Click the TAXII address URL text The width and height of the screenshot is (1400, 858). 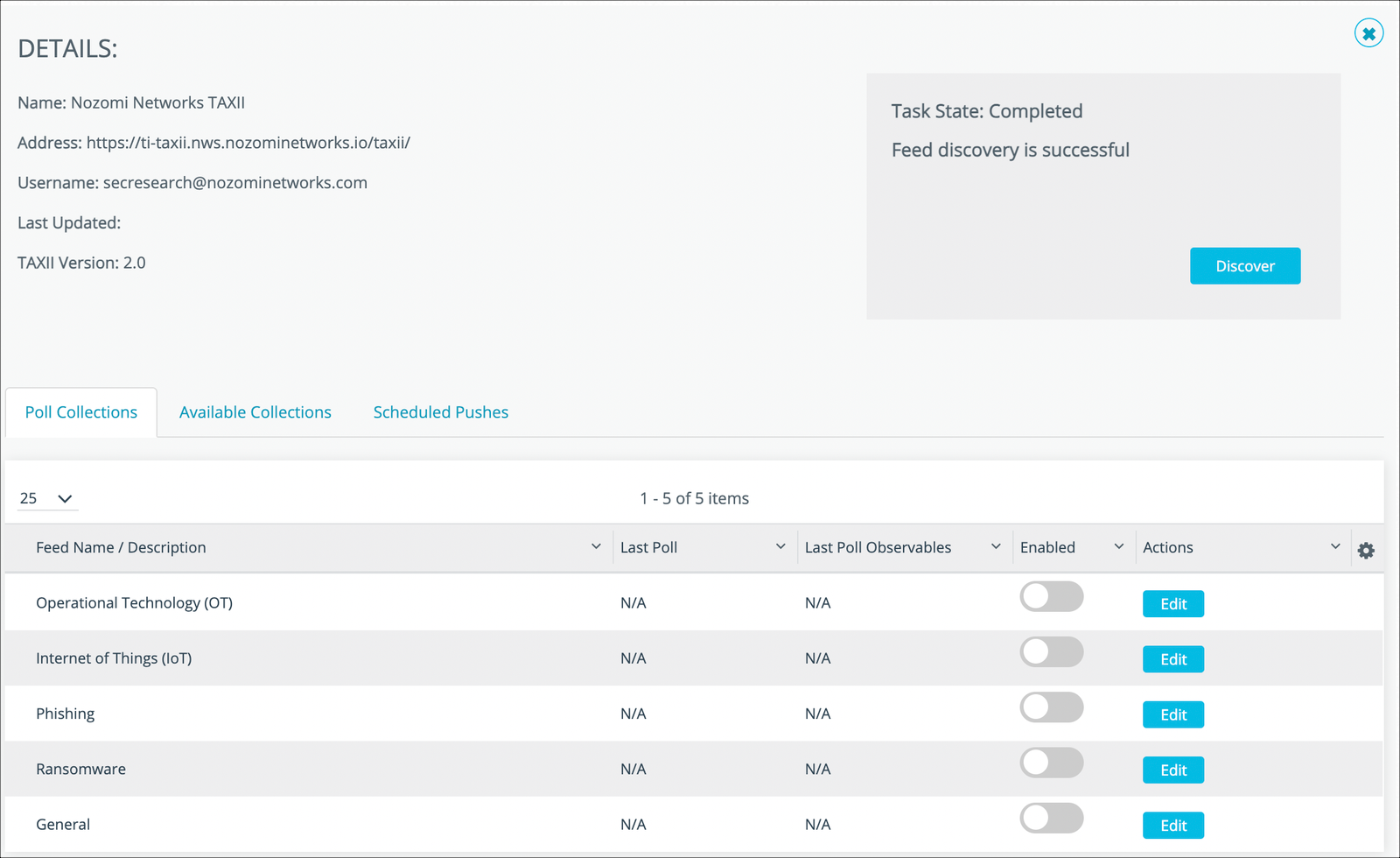[x=248, y=143]
